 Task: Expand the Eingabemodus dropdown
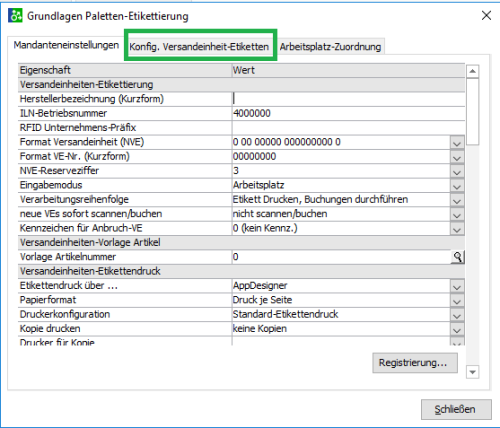[457, 185]
